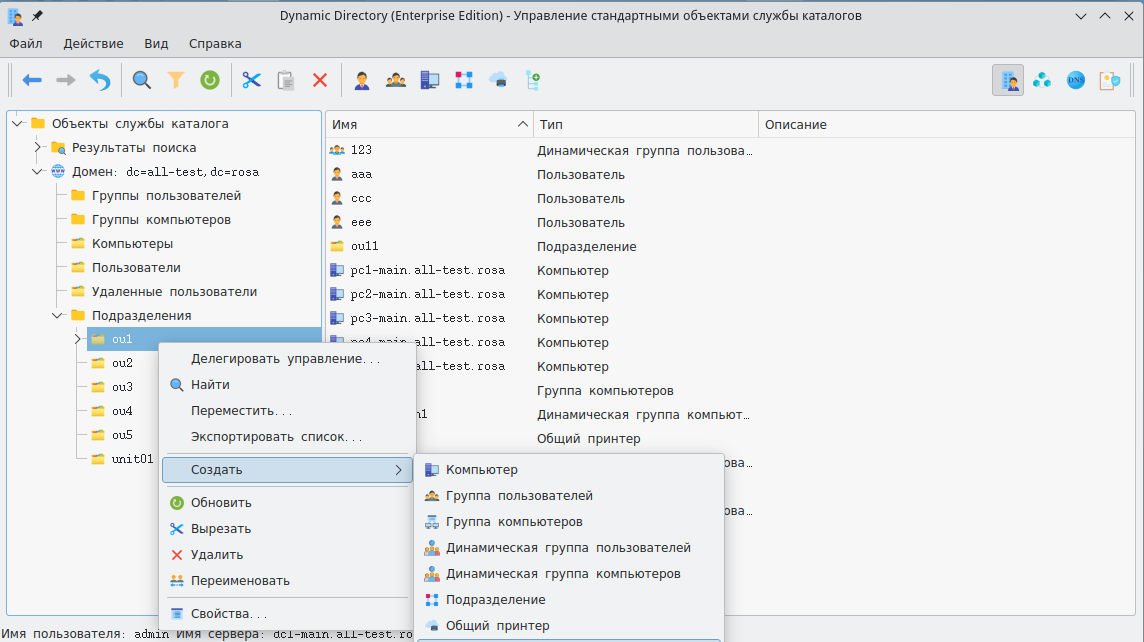
Task: Click the create user toolbar icon
Action: [362, 80]
